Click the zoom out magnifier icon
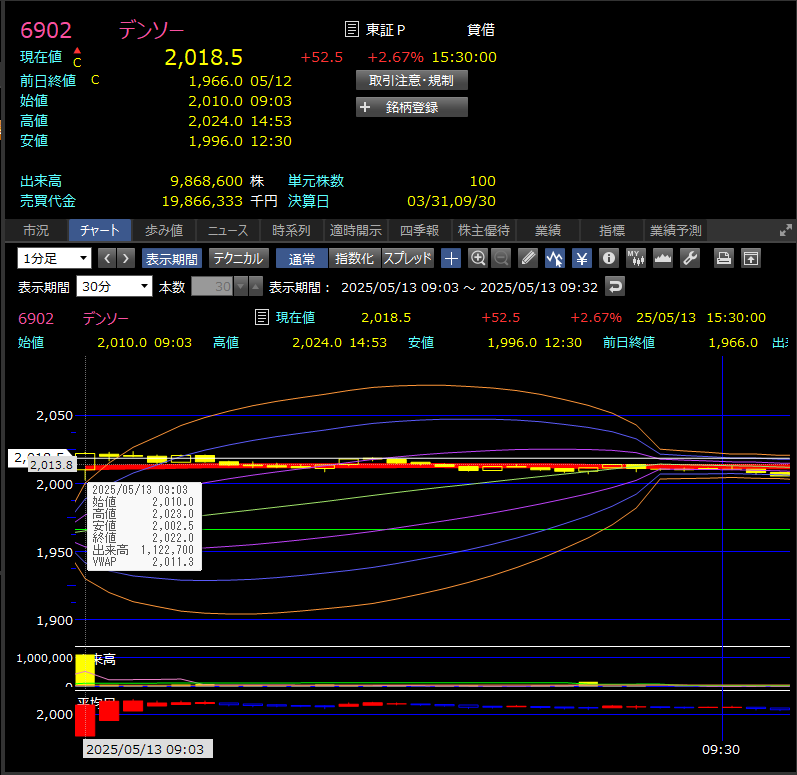The width and height of the screenshot is (797, 775). pyautogui.click(x=501, y=258)
